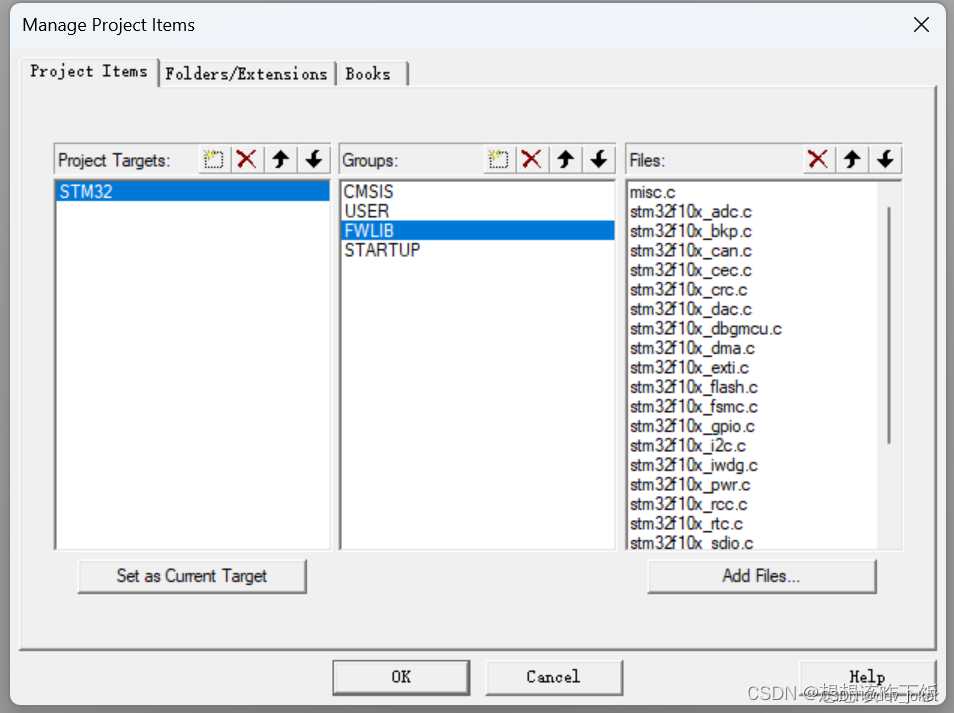
Task: Move project target up
Action: tap(280, 160)
